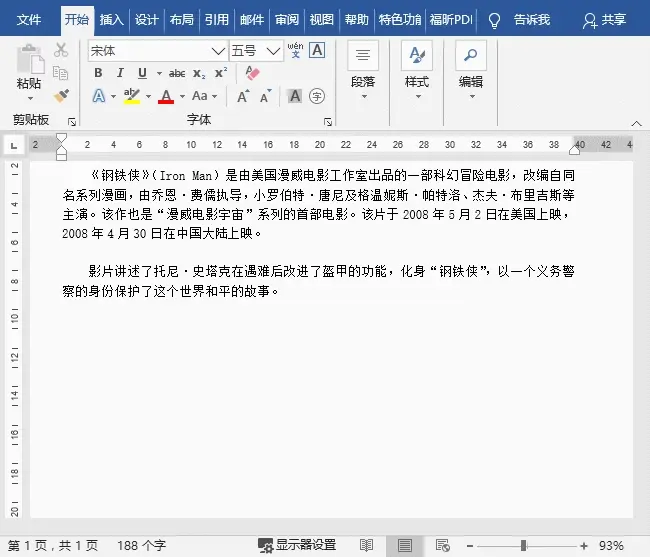Open the 文件 File tab
The width and height of the screenshot is (650, 557).
click(29, 20)
